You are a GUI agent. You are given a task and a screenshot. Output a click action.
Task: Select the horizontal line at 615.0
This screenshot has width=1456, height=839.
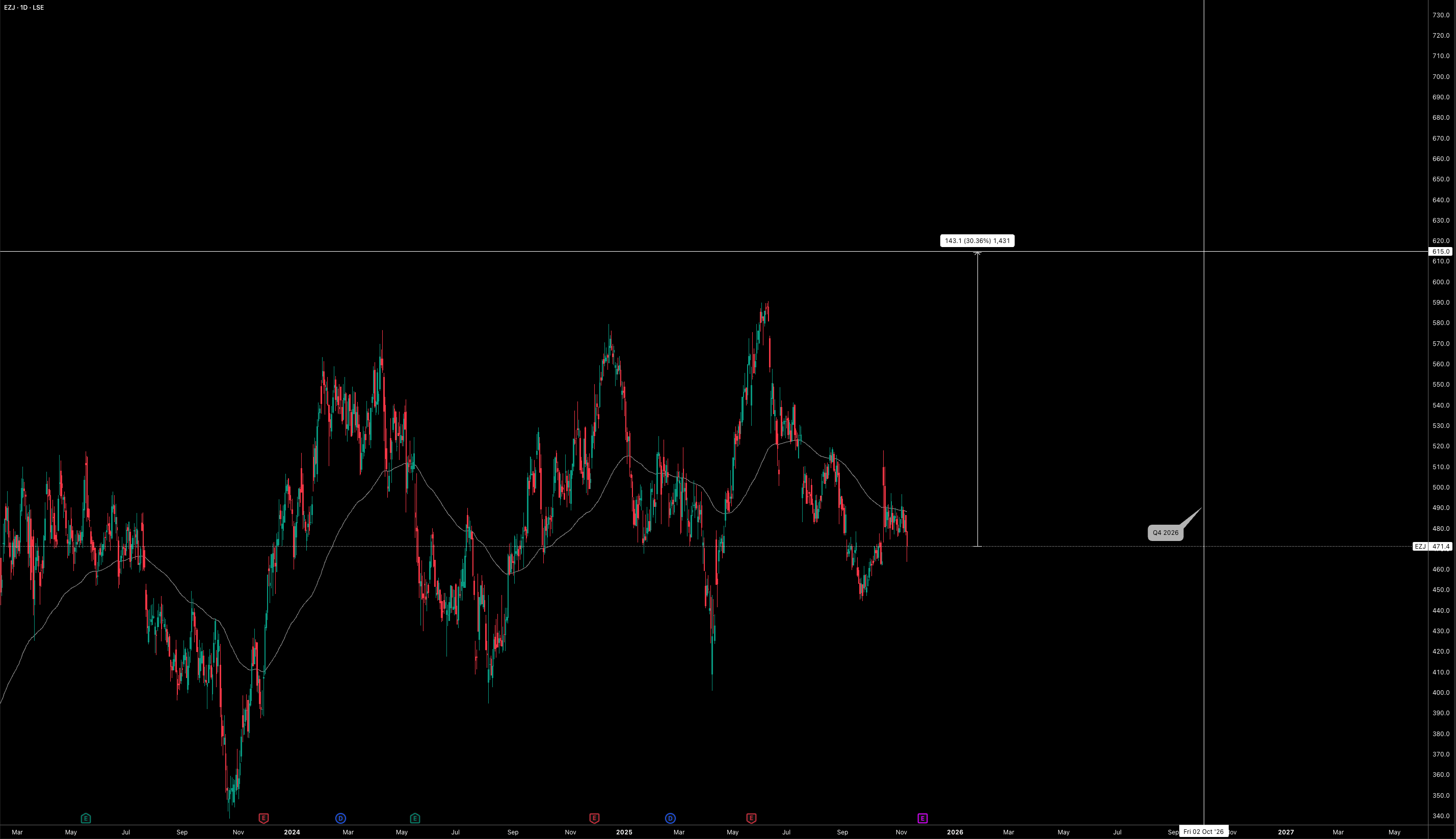[461, 251]
